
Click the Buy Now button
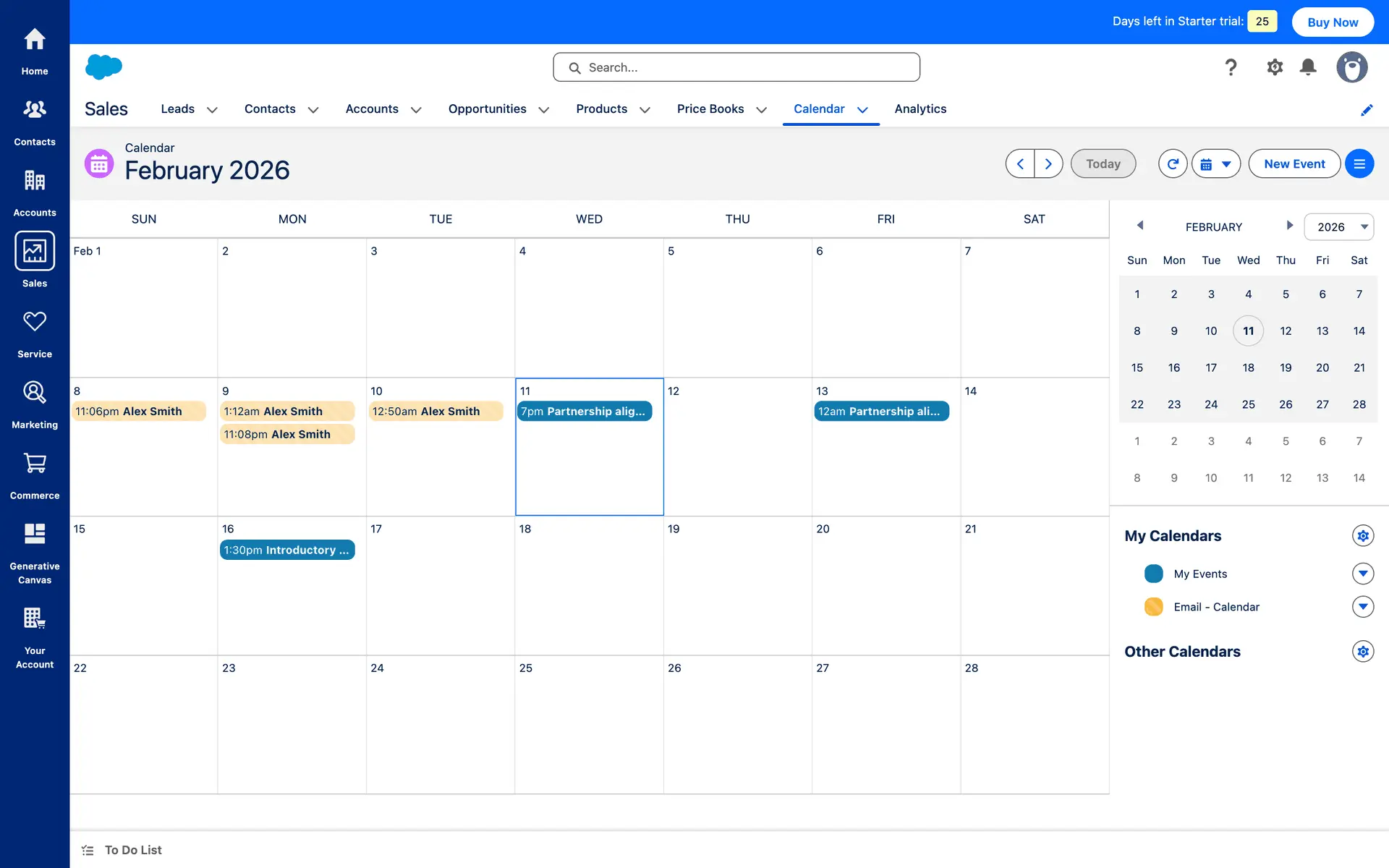(1332, 22)
